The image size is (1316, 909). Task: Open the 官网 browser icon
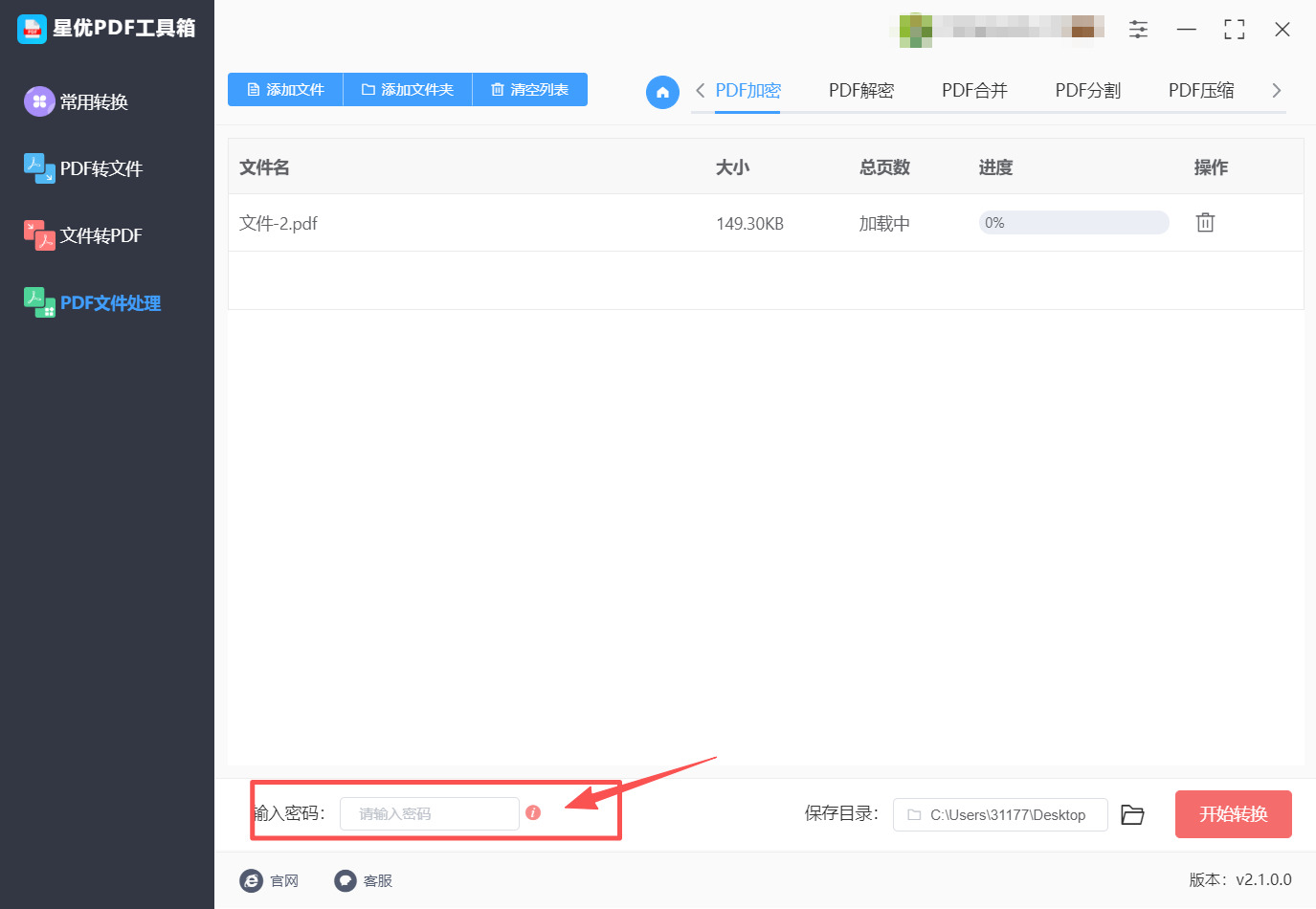tap(251, 880)
